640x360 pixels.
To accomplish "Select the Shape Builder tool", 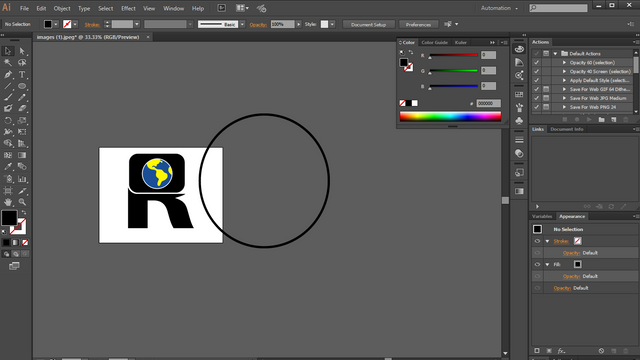I will [8, 143].
